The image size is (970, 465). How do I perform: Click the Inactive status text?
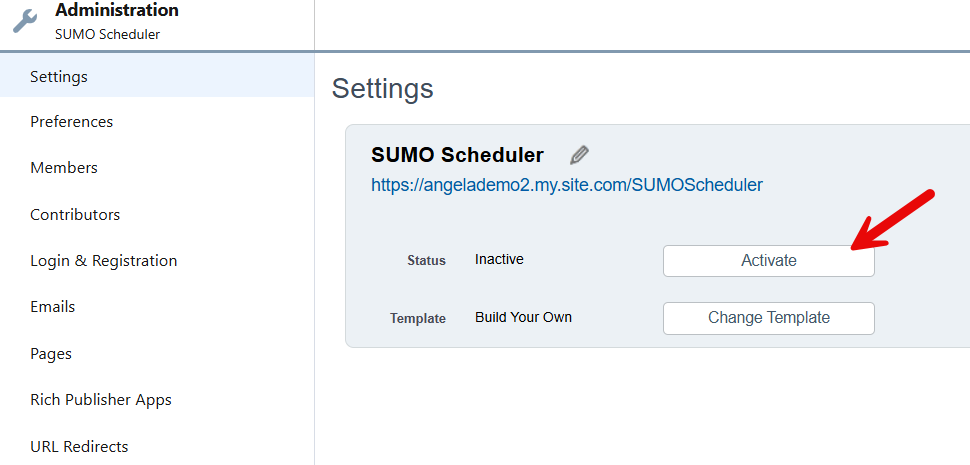point(499,260)
